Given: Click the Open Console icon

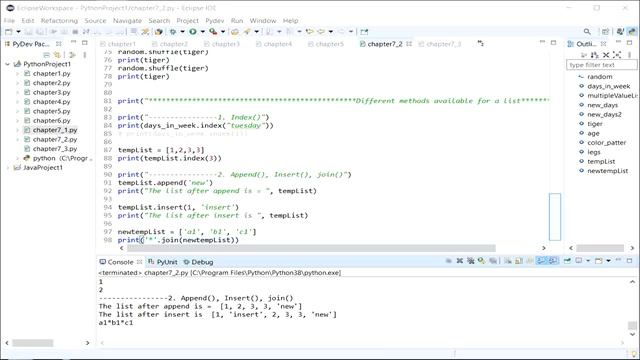Looking at the screenshot, I should [x=598, y=260].
